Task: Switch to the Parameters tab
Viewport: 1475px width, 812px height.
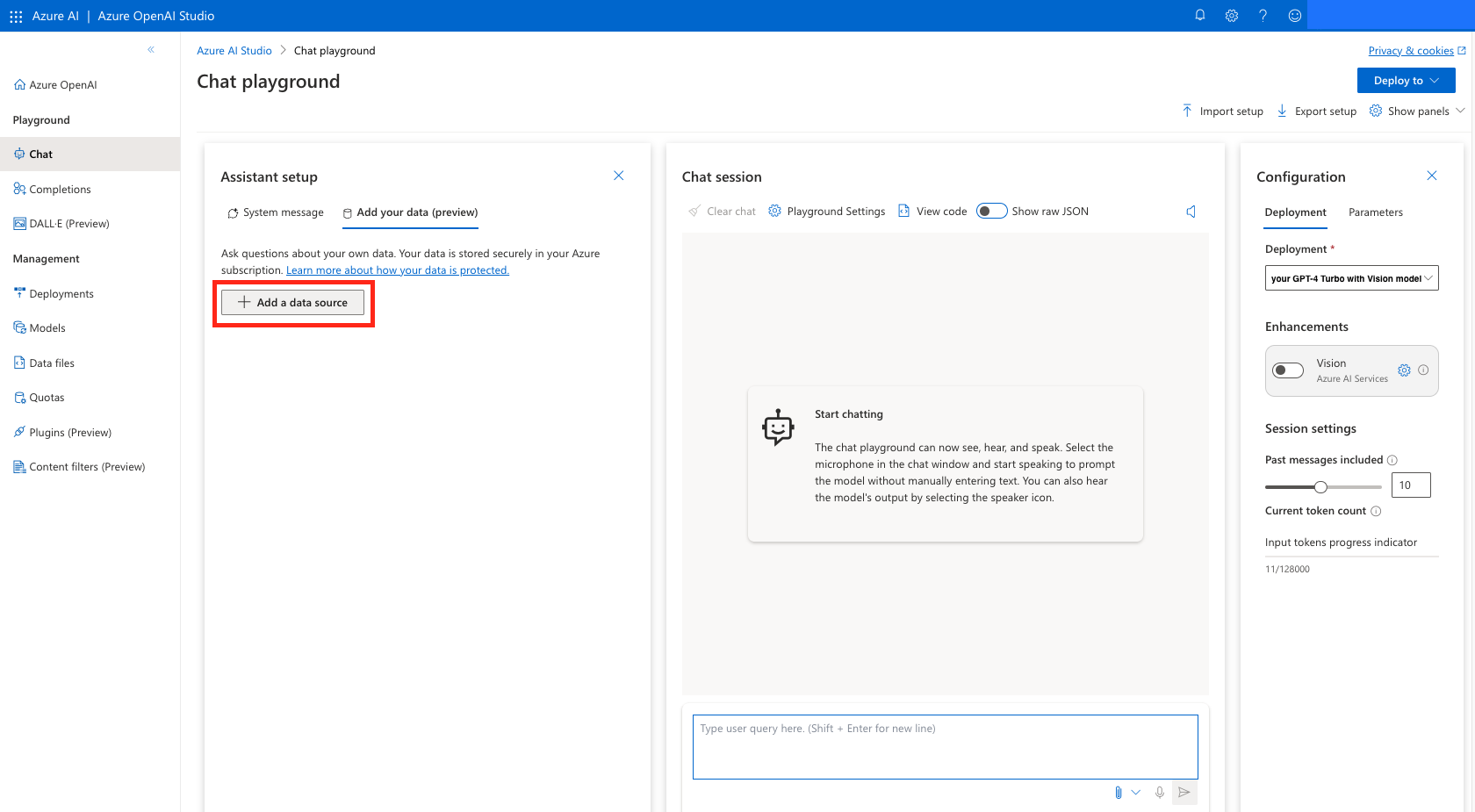Action: [x=1376, y=212]
